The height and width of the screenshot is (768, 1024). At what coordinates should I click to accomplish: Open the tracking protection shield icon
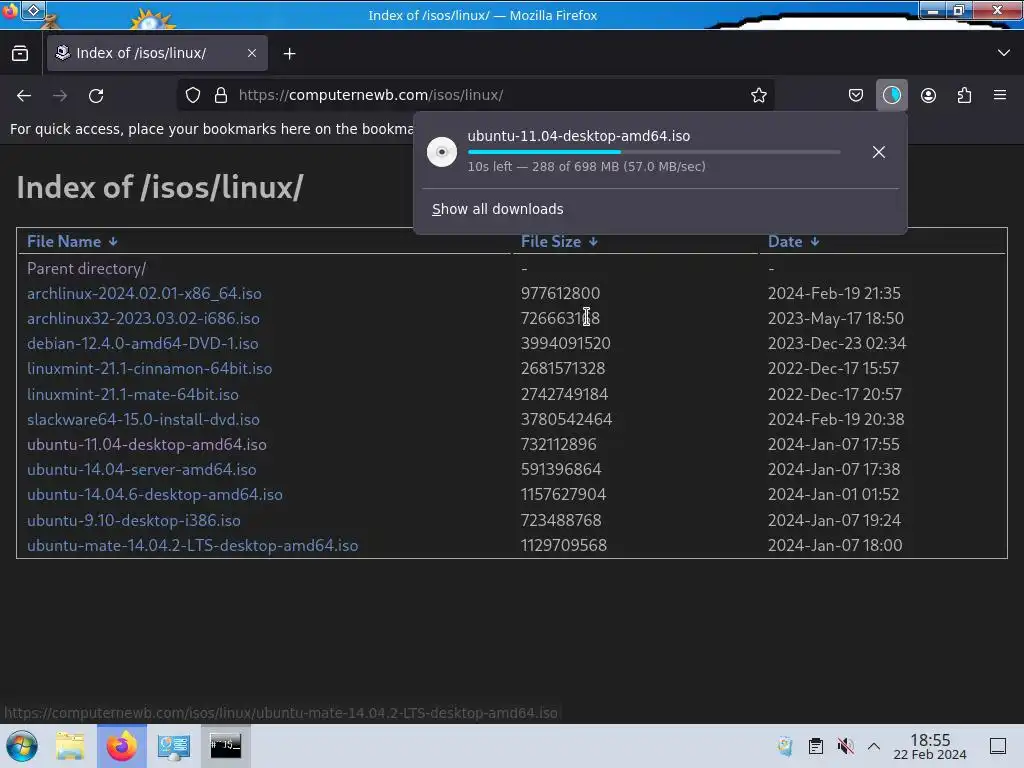[x=193, y=95]
